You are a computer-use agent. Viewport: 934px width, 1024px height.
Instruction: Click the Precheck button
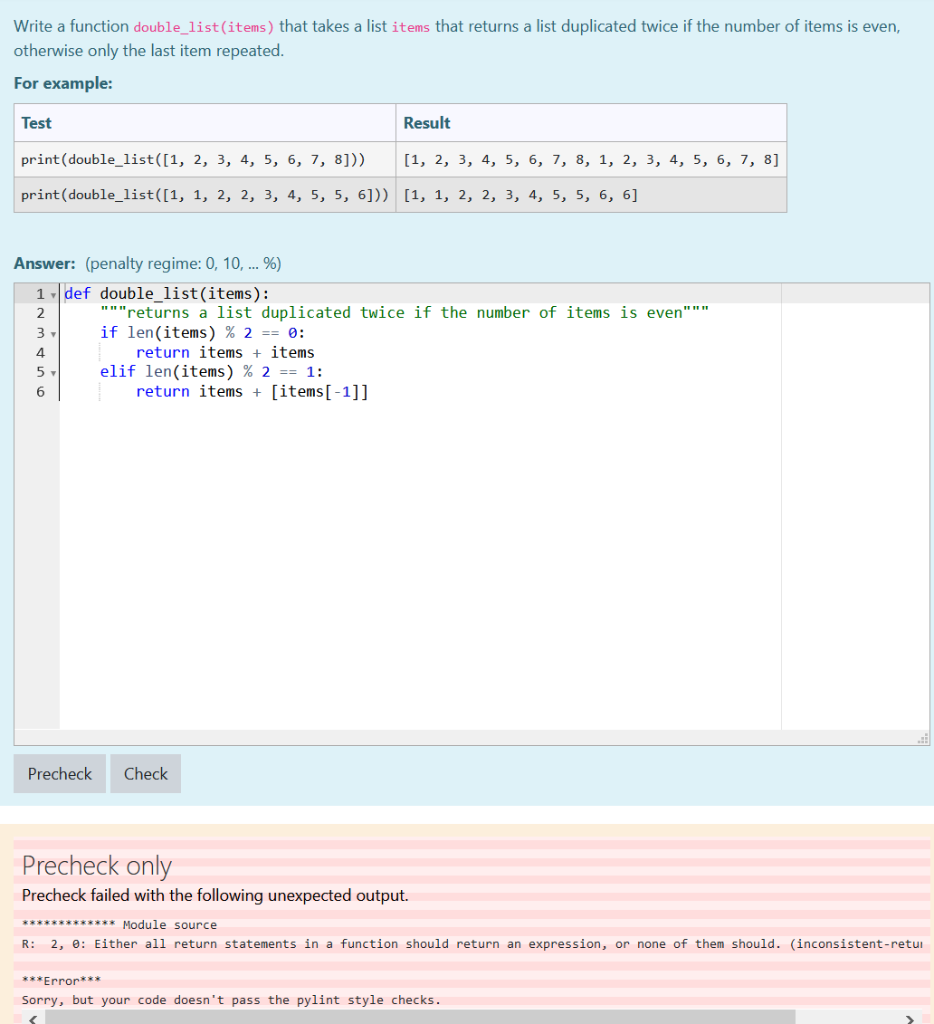click(x=59, y=773)
